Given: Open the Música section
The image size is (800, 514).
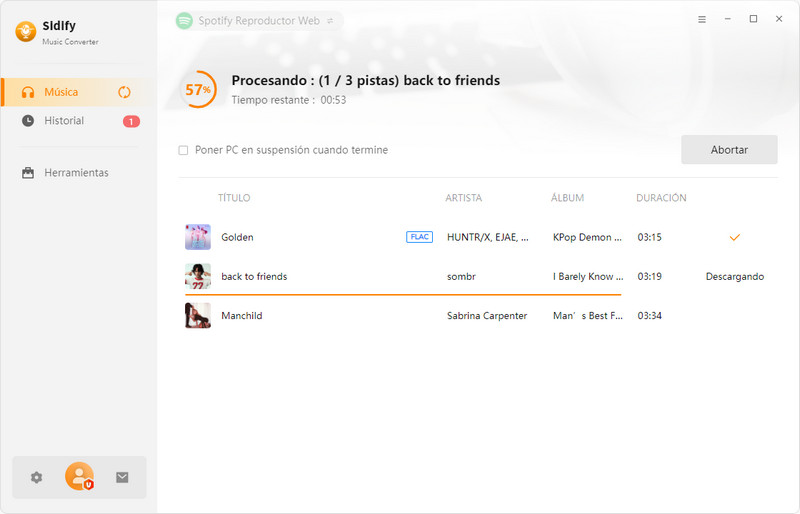Looking at the screenshot, I should click(78, 92).
